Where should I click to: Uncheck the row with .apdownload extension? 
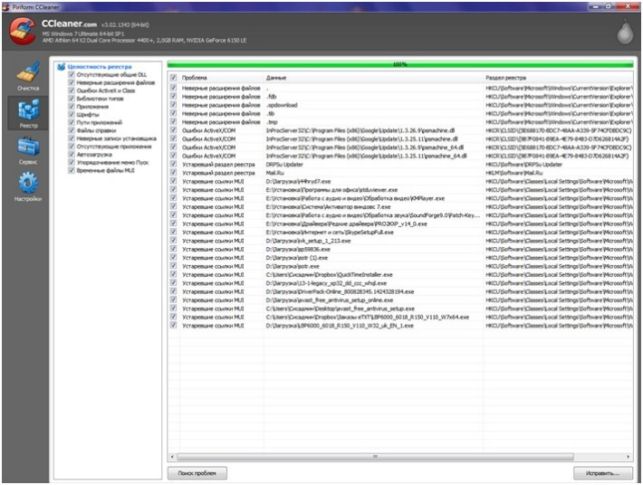click(x=173, y=105)
